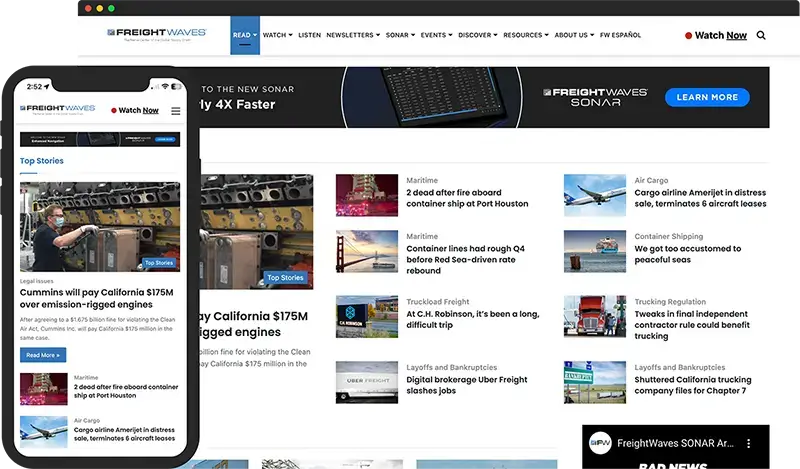
Task: Open independent contractor rule article
Action: click(x=692, y=325)
